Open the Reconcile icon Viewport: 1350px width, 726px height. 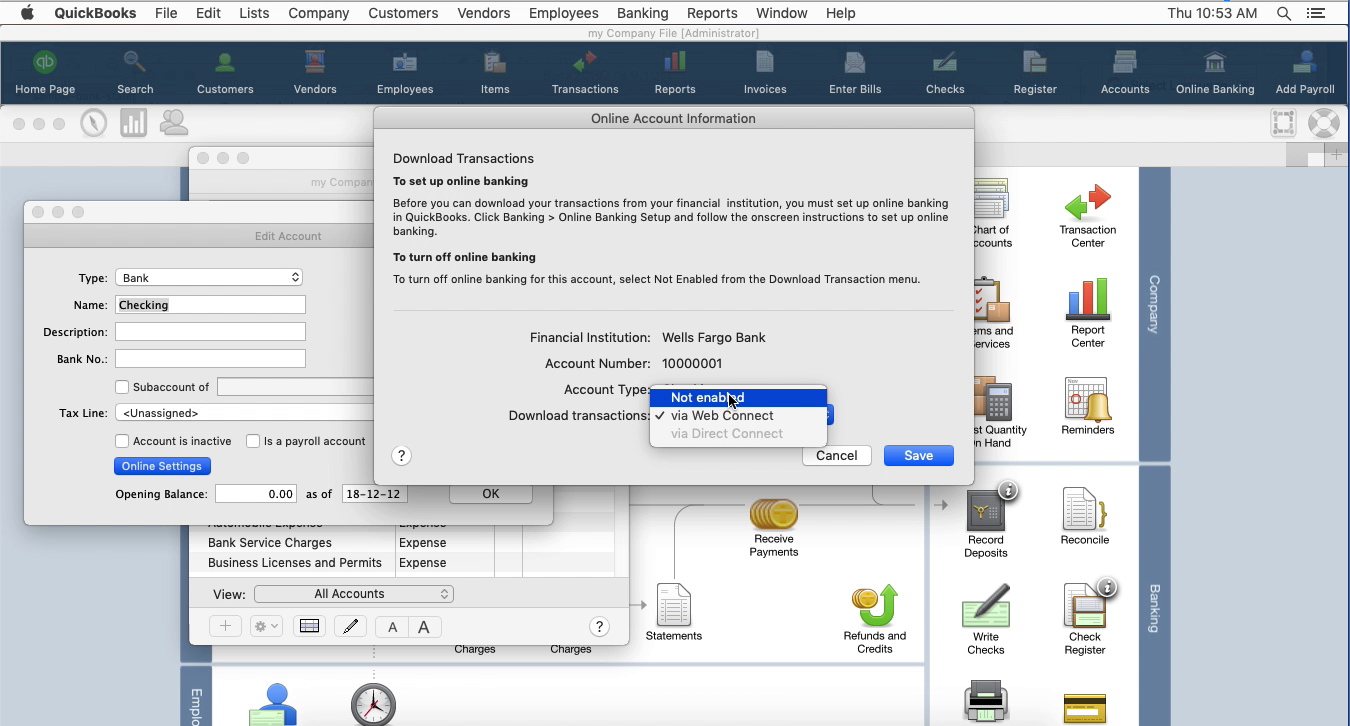point(1085,516)
